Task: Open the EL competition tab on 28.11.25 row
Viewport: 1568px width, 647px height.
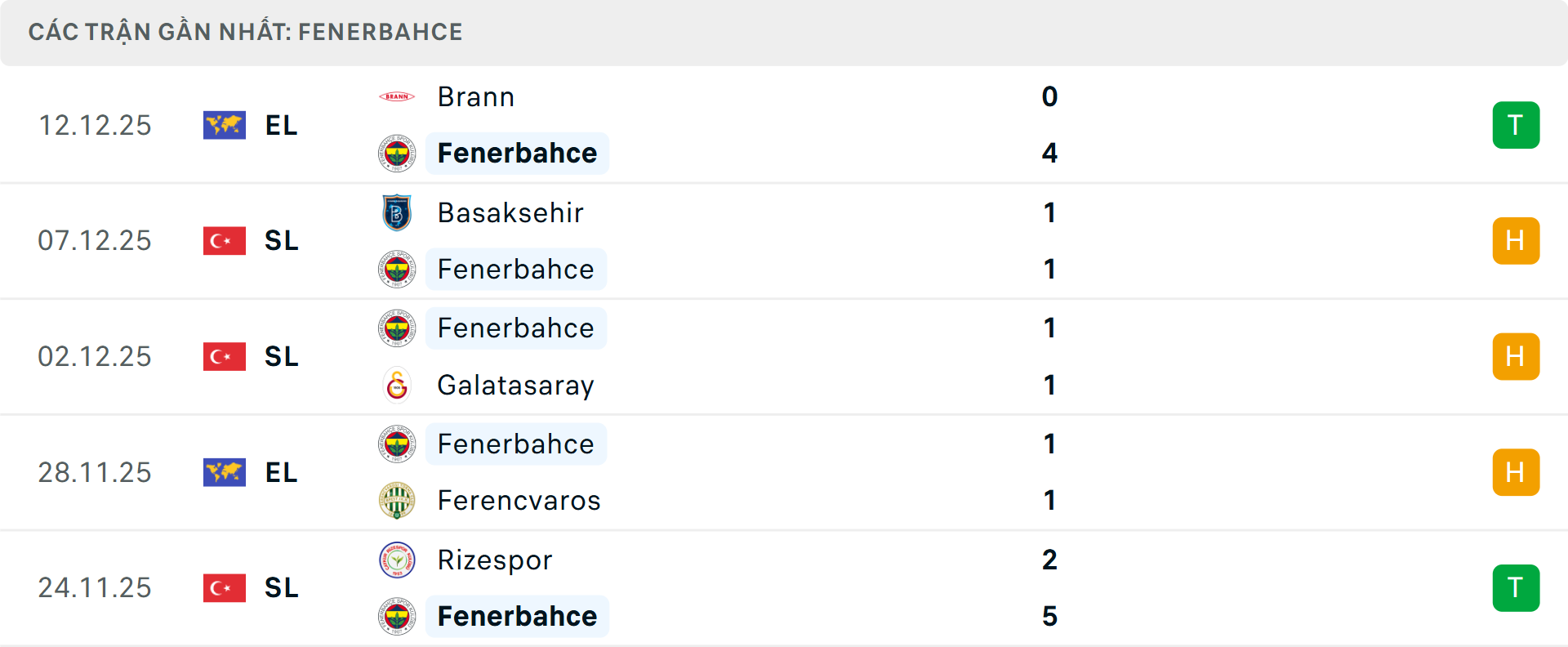Action: [x=280, y=472]
